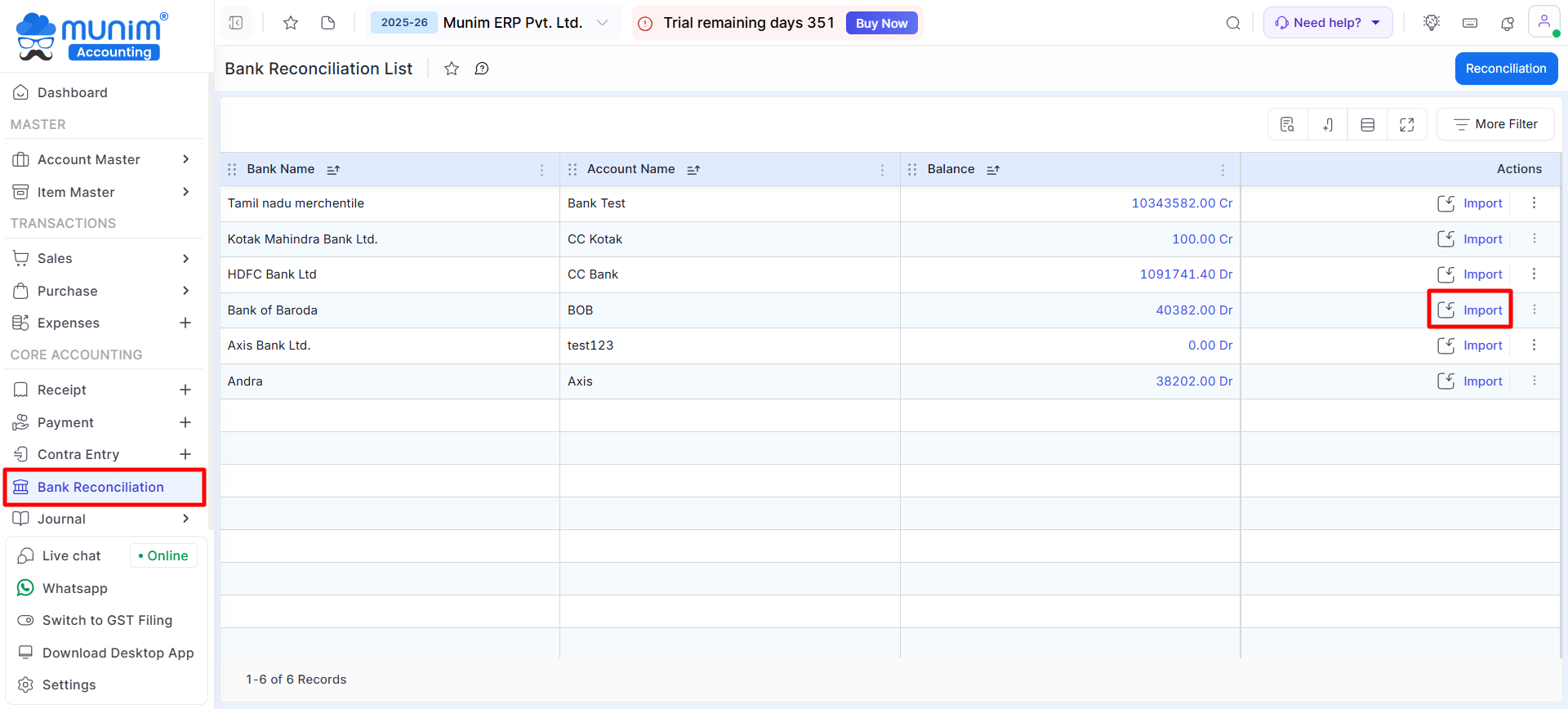Image resolution: width=1568 pixels, height=709 pixels.
Task: Collapse the sidebar panel icon
Action: (236, 23)
